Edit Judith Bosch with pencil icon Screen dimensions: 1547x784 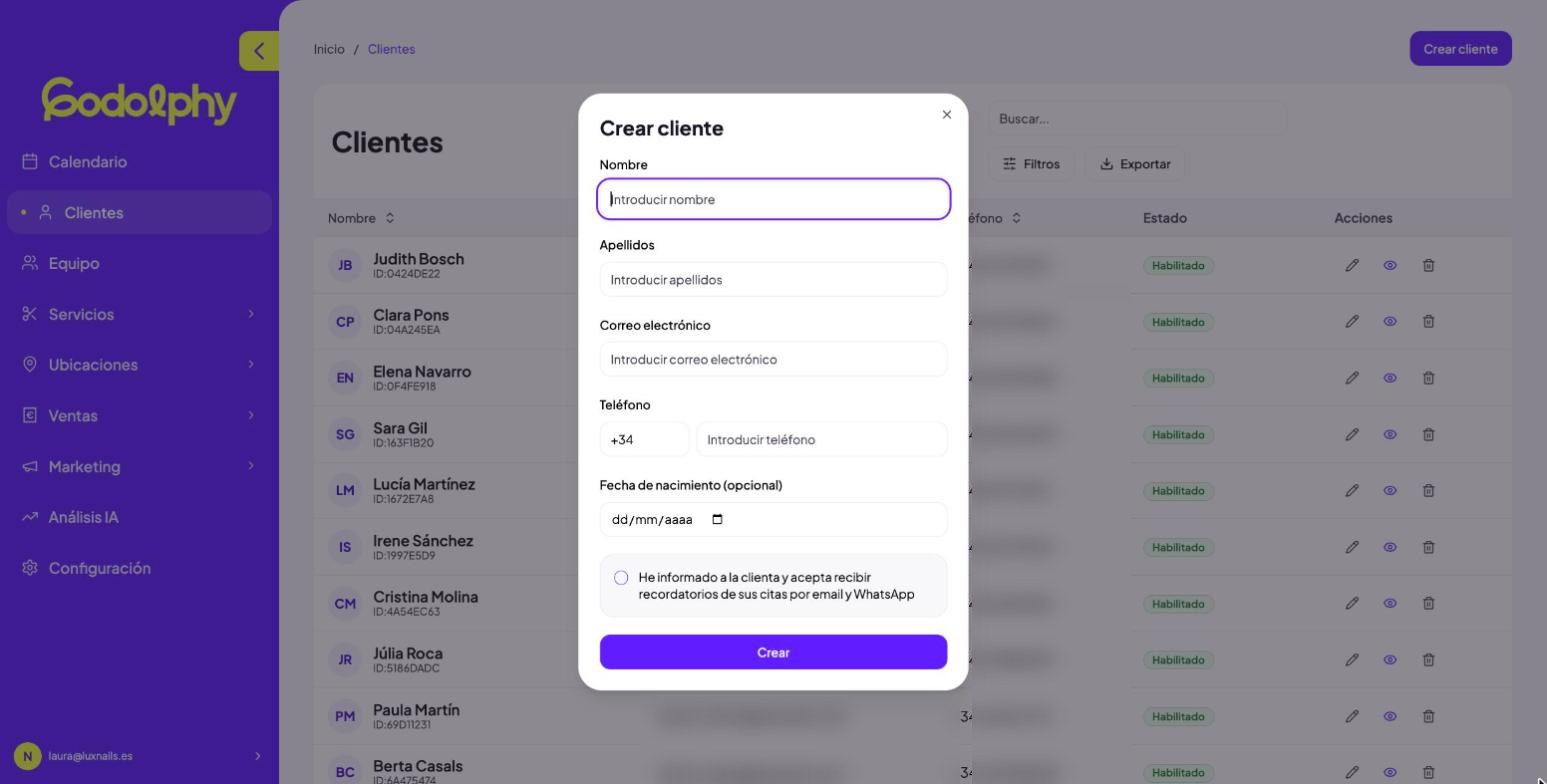(x=1352, y=266)
